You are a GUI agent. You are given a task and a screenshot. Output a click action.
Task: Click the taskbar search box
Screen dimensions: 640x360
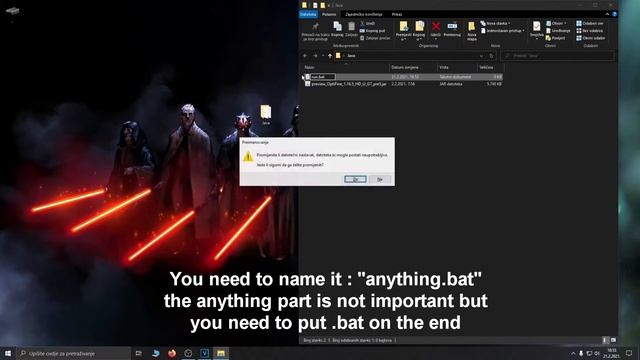click(74, 353)
